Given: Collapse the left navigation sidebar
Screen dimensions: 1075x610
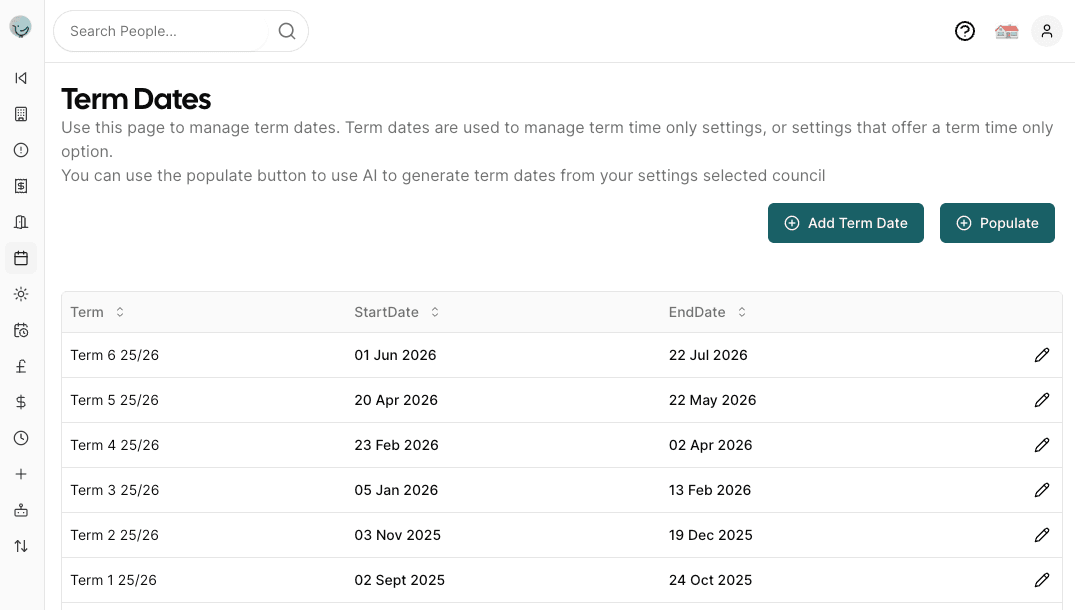Looking at the screenshot, I should (x=21, y=77).
